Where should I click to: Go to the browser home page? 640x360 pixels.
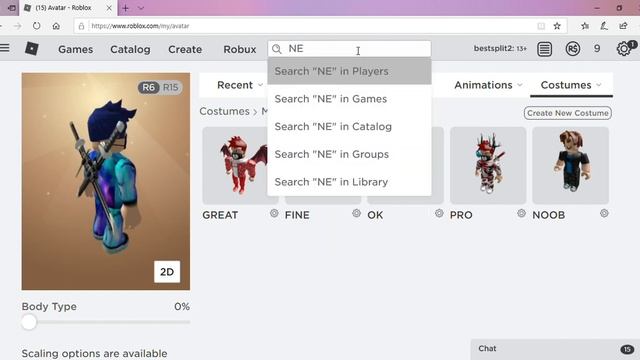pos(56,26)
